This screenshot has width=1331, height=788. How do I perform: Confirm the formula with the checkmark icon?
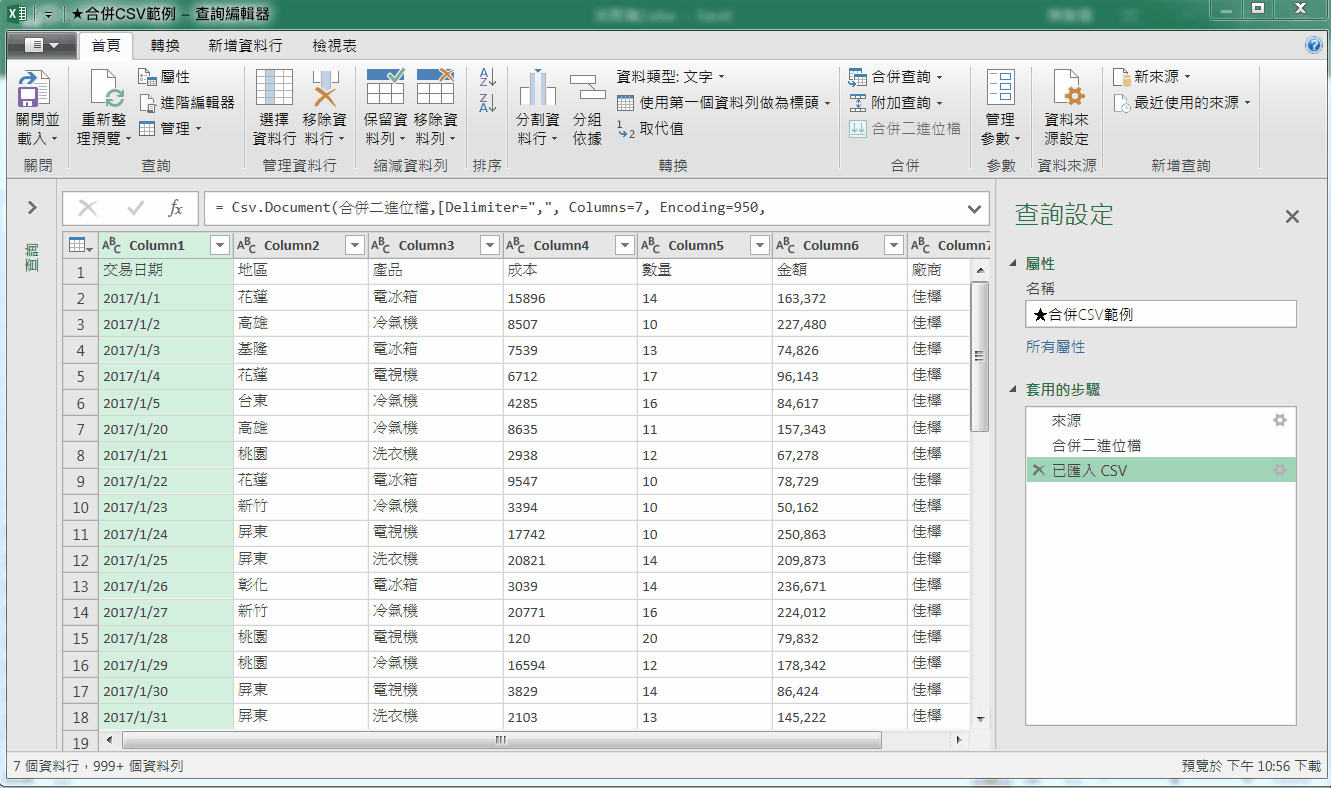click(136, 209)
